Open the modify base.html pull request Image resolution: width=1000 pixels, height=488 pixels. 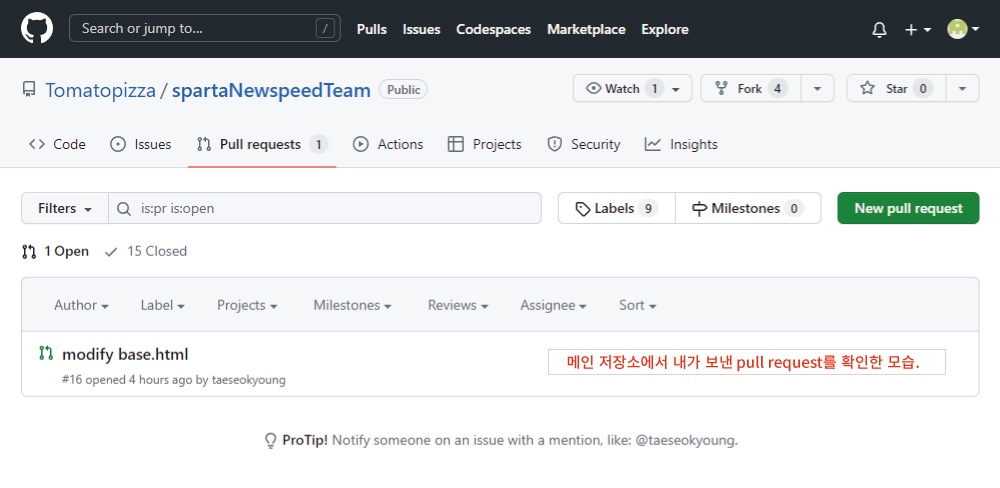tap(125, 354)
